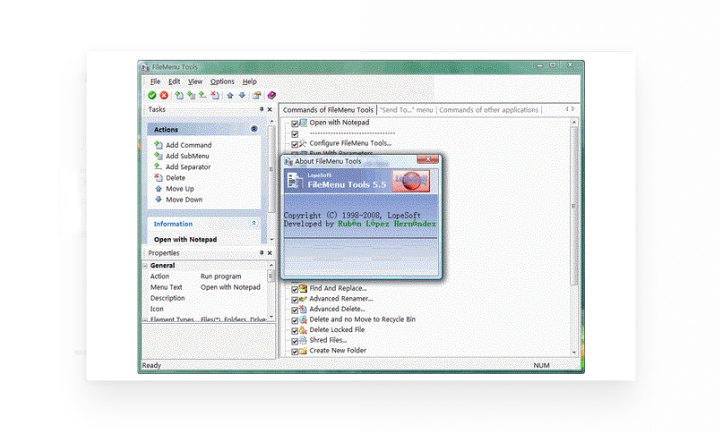Uncheck Configure FileMenu Tools checkbox

(295, 144)
